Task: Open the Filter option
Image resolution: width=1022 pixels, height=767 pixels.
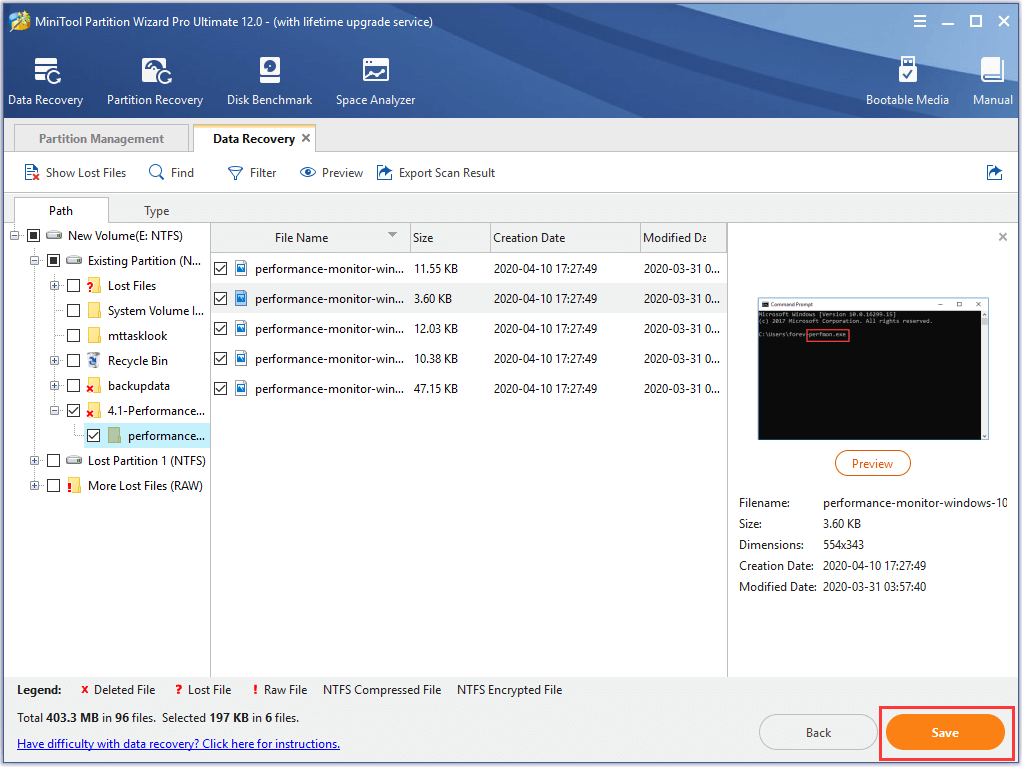Action: [x=252, y=173]
